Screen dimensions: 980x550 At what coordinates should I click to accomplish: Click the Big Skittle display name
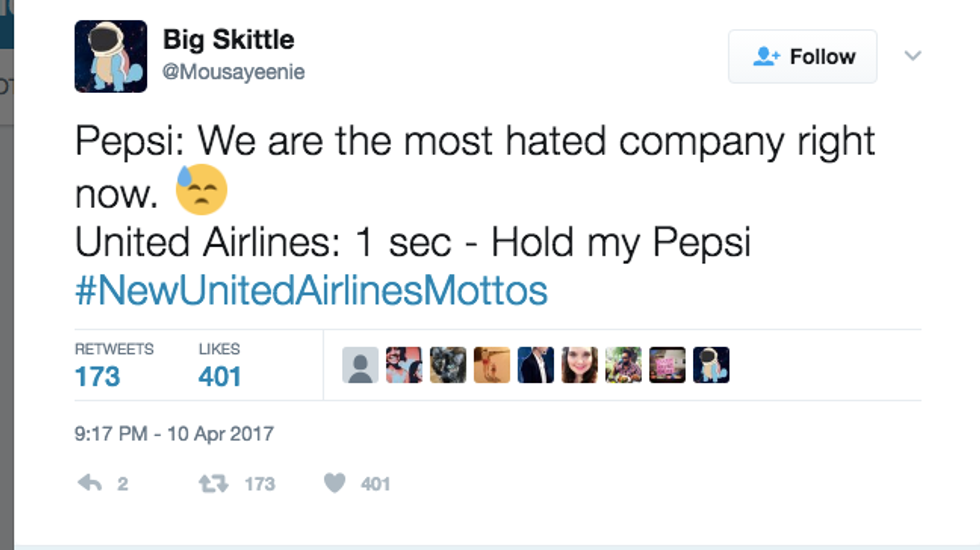228,40
